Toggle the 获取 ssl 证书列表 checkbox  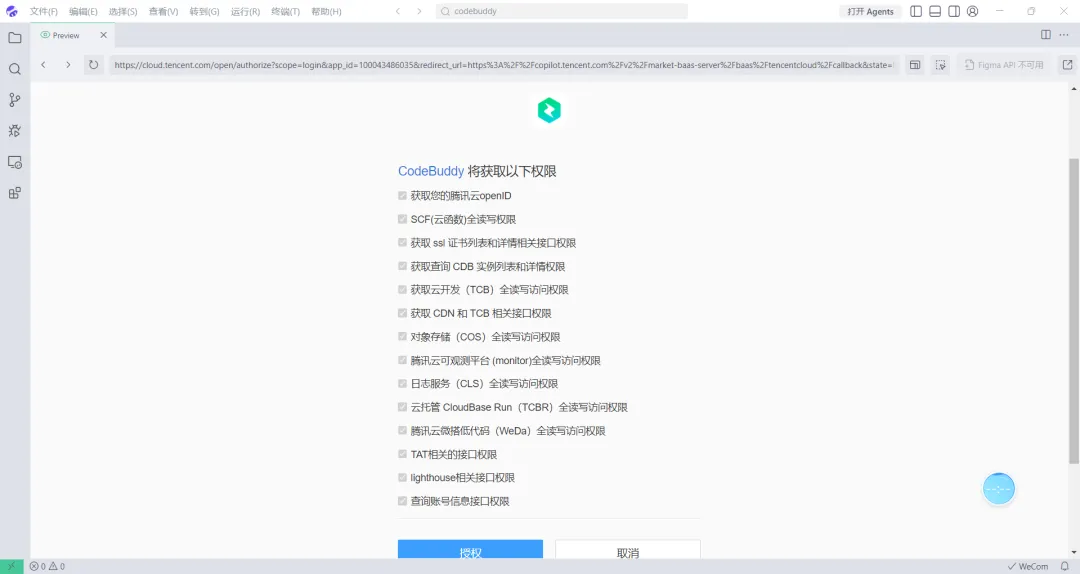(x=402, y=243)
